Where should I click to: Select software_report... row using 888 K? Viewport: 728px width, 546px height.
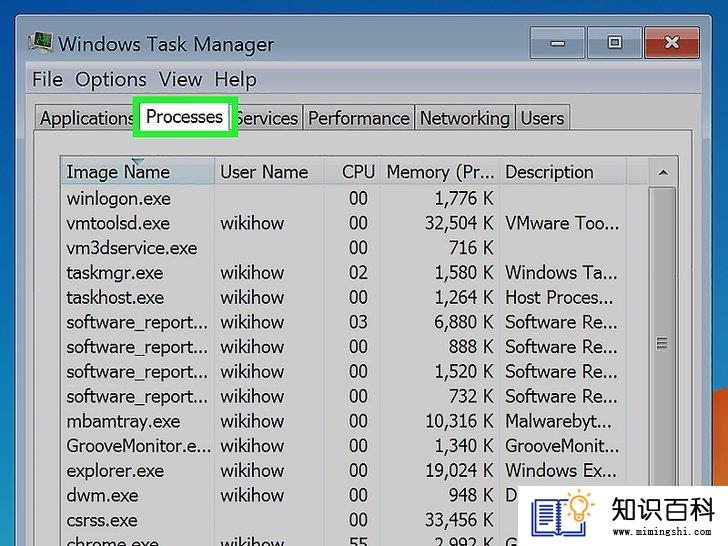[355, 347]
